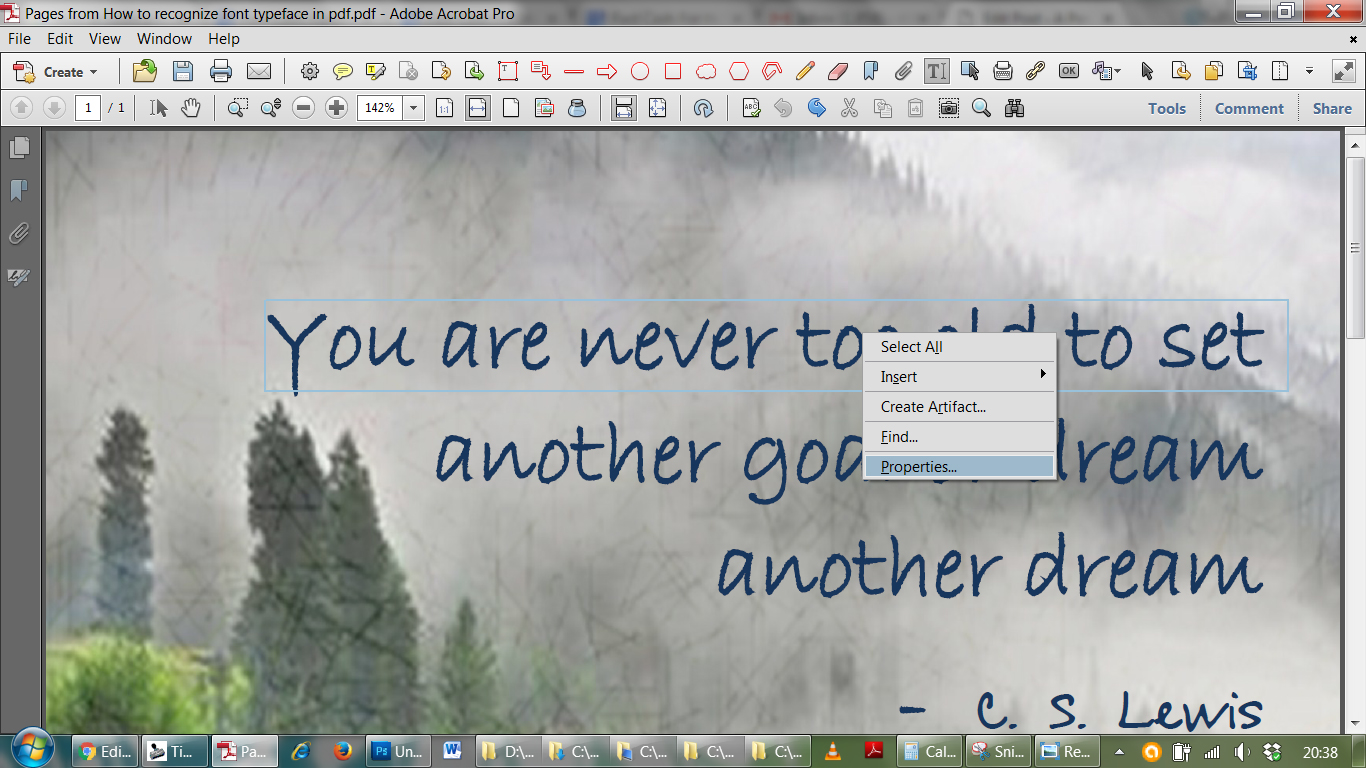
Task: Toggle scrolling mode page display
Action: pyautogui.click(x=624, y=108)
